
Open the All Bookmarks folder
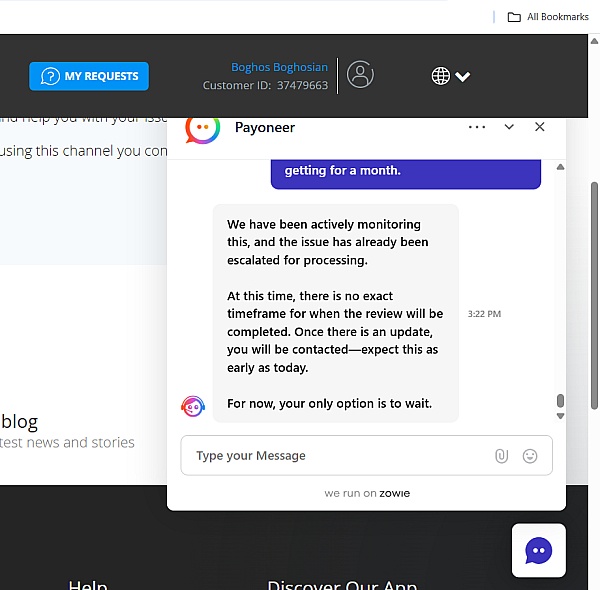pos(547,17)
